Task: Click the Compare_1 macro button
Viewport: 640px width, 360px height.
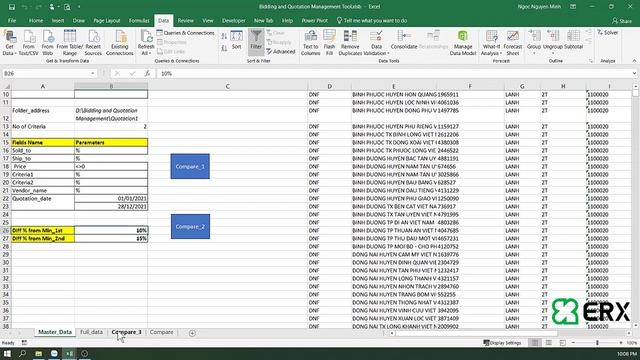Action: [190, 166]
